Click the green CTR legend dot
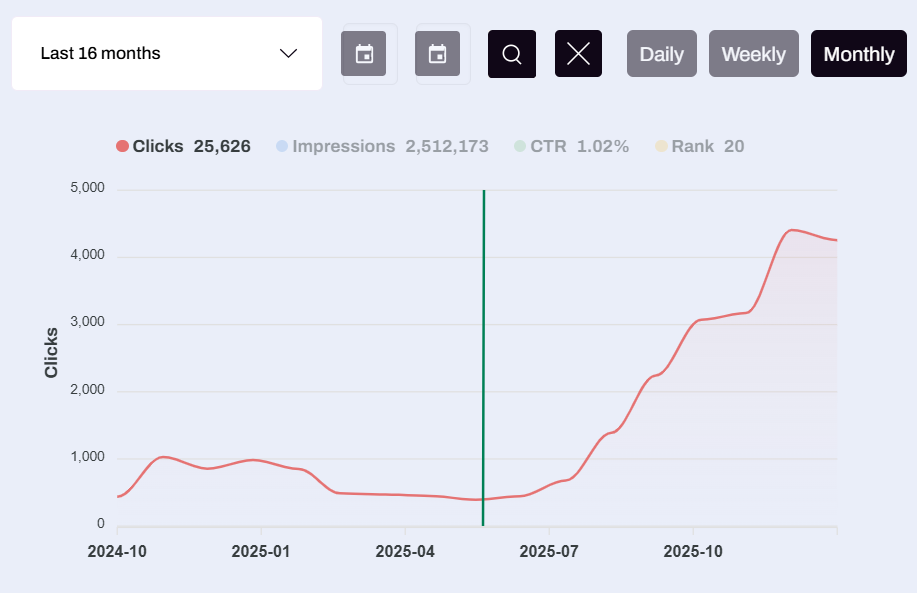Screen dimensions: 917x593 coord(520,146)
